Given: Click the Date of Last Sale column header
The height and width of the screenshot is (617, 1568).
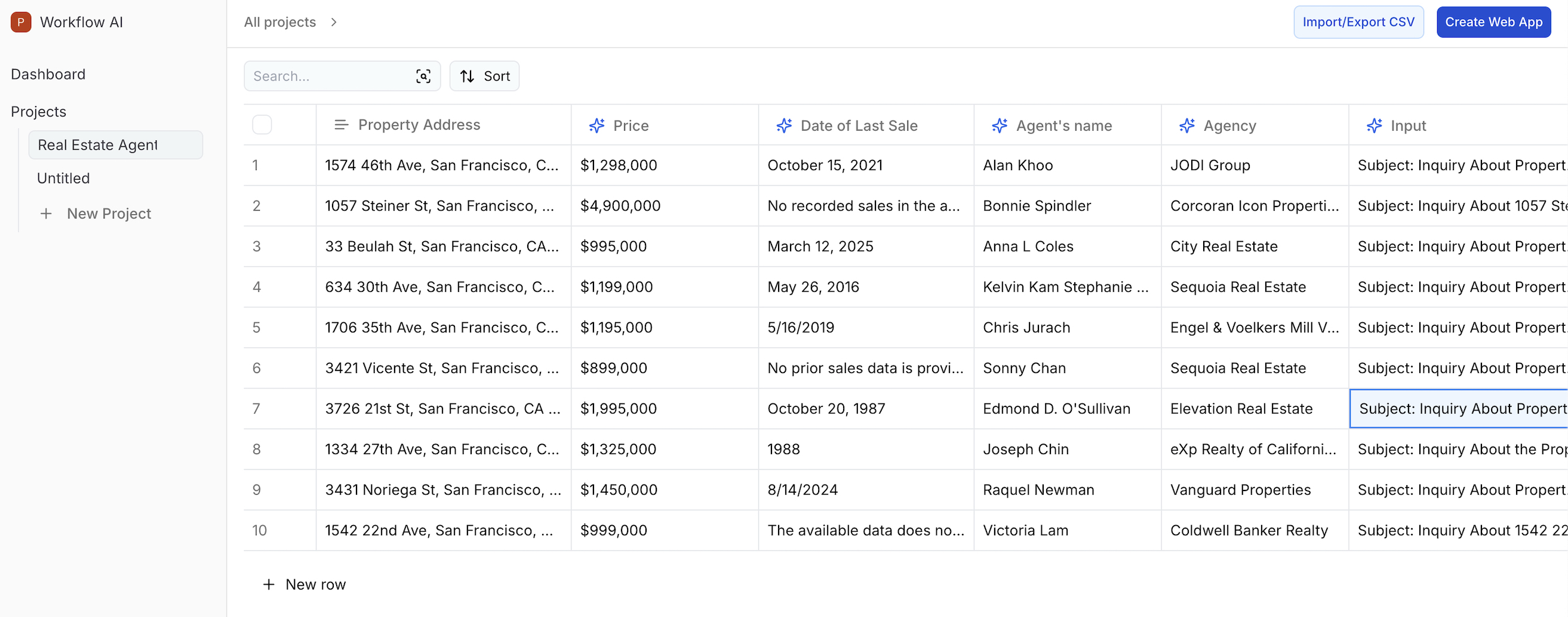Looking at the screenshot, I should click(x=866, y=125).
